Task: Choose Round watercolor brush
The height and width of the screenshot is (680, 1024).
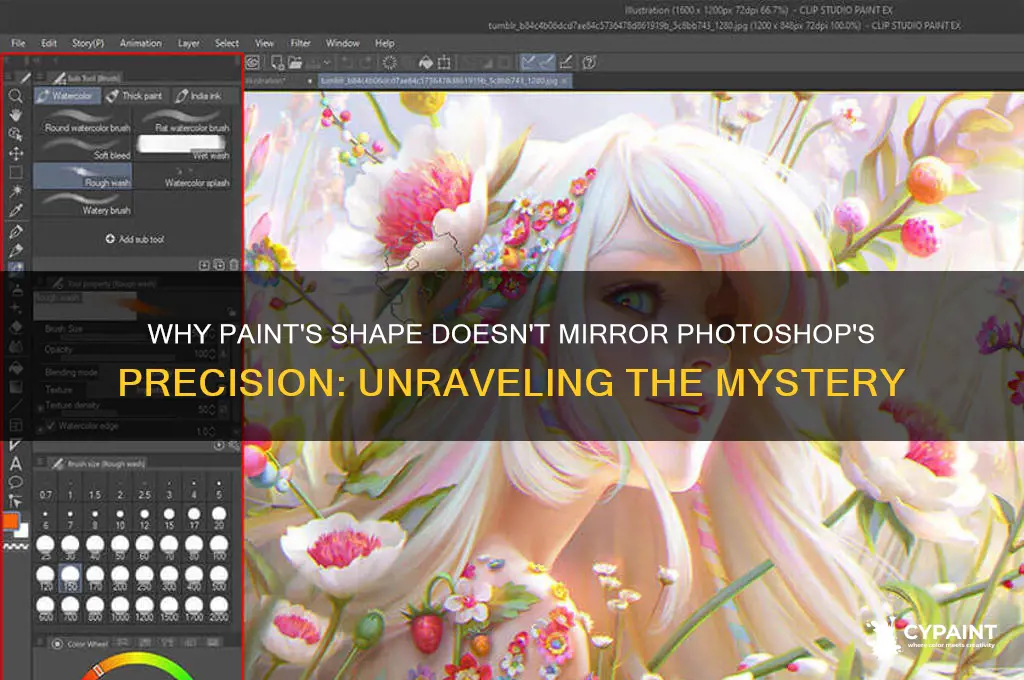Action: pyautogui.click(x=83, y=122)
